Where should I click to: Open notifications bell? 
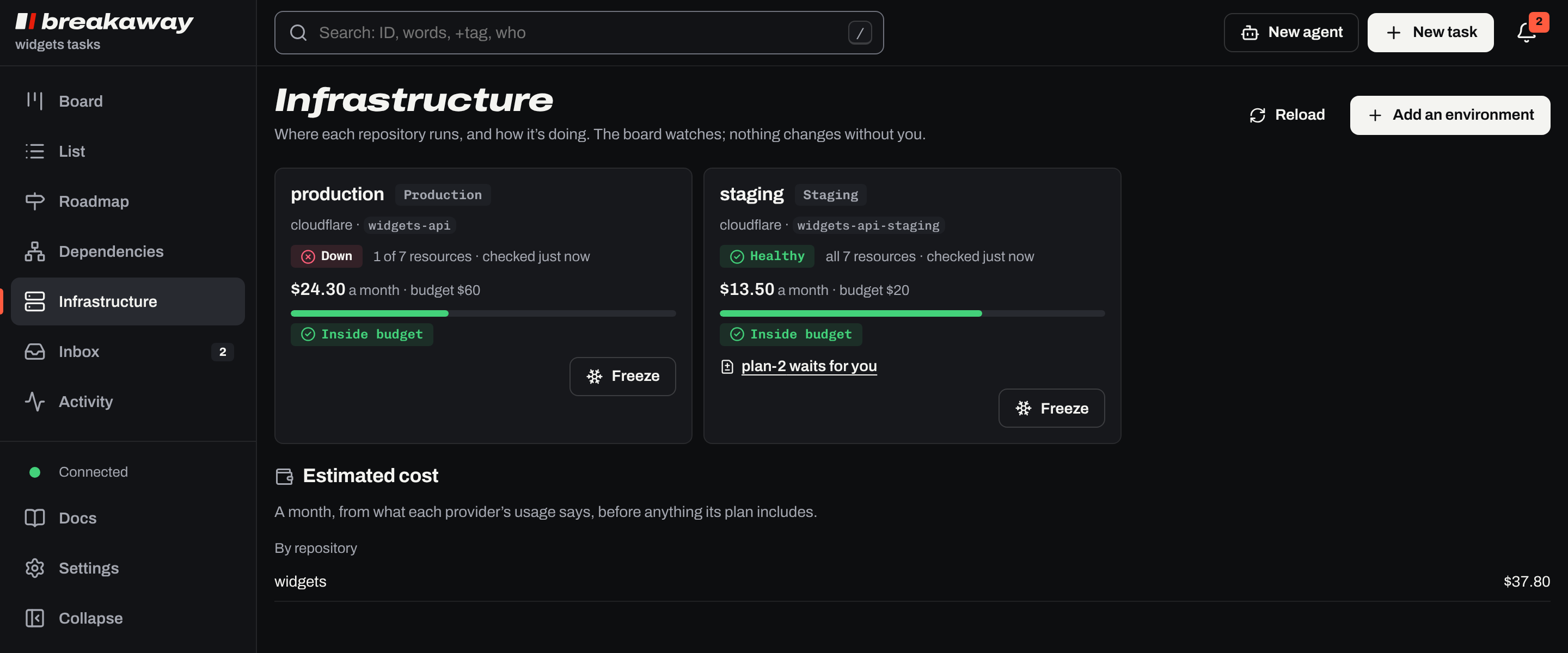click(x=1526, y=32)
